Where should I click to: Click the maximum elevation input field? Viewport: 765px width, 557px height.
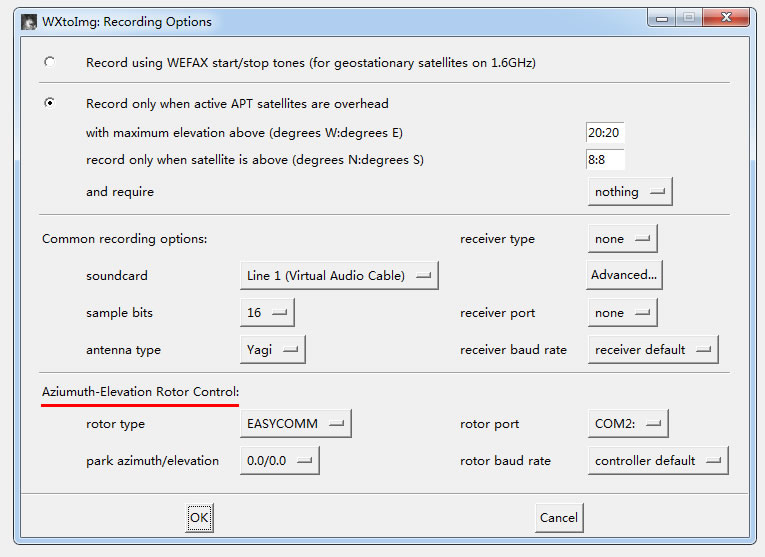[x=605, y=133]
